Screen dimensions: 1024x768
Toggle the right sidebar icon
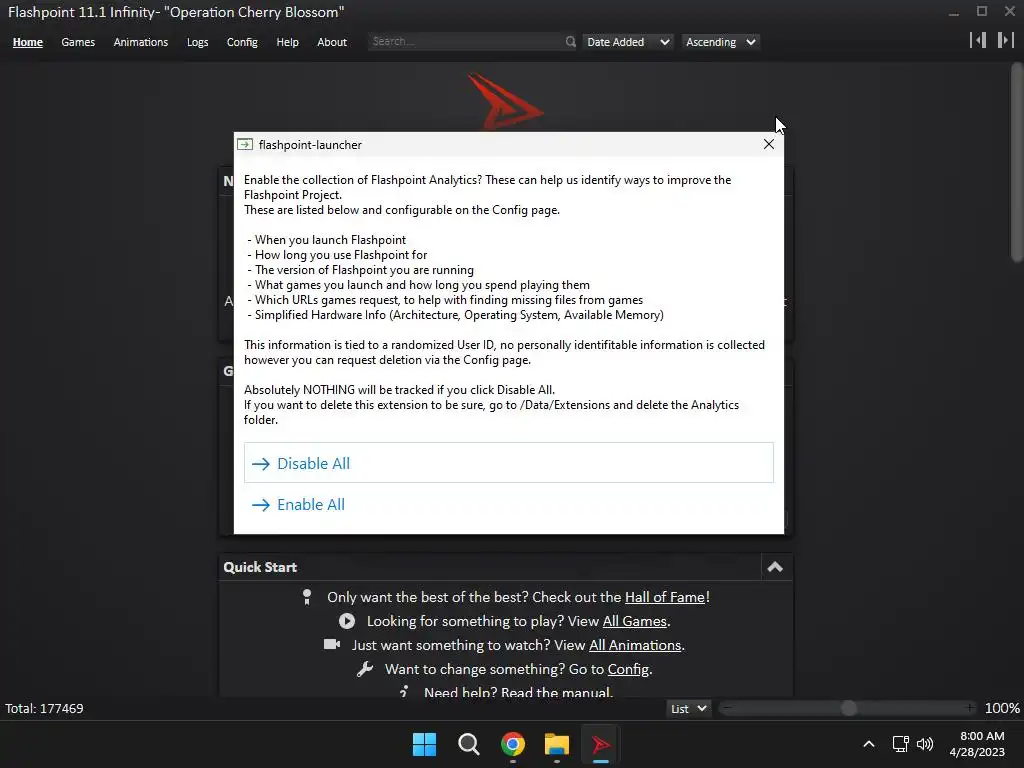click(1005, 40)
